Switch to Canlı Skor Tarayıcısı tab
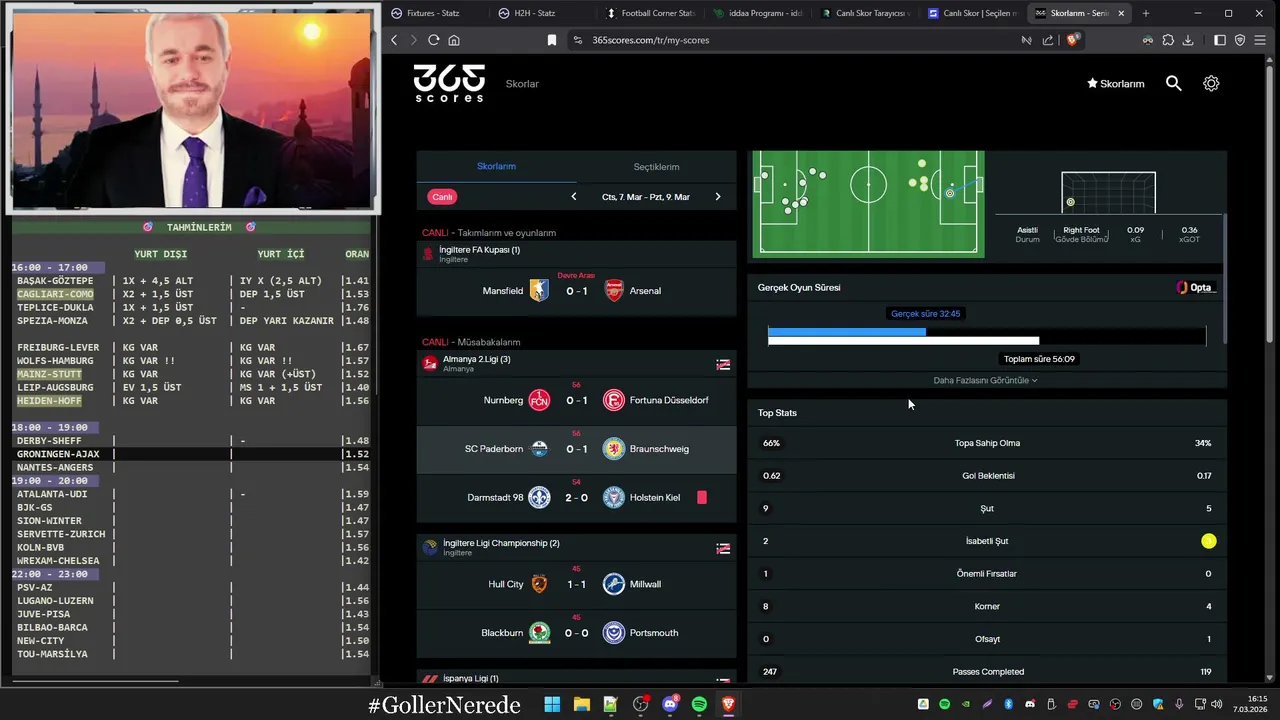The width and height of the screenshot is (1280, 720). coord(865,13)
